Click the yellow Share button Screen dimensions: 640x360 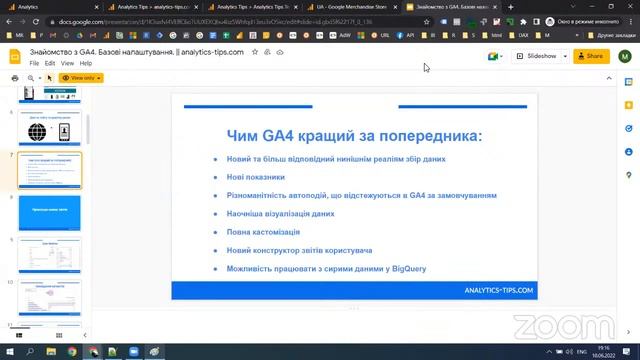tap(591, 56)
